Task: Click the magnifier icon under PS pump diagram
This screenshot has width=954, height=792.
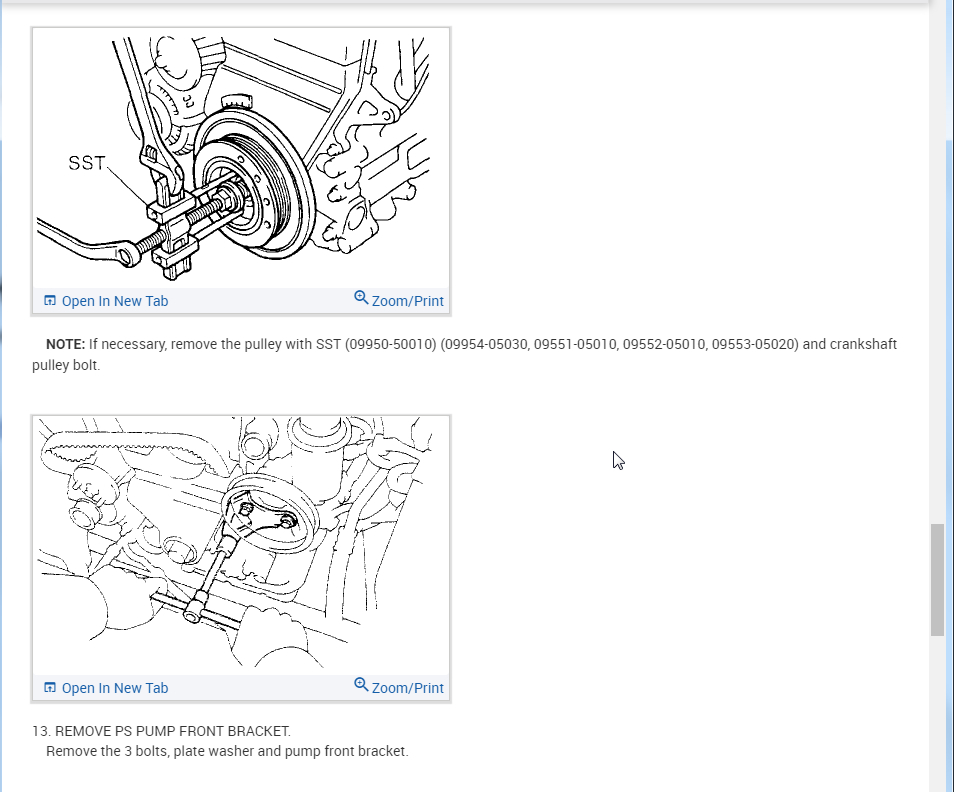Action: 361,684
